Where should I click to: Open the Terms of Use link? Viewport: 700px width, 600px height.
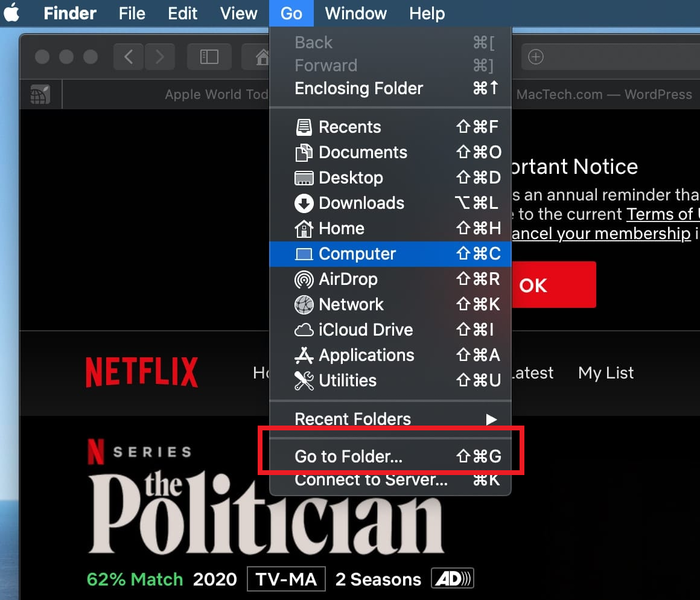(x=662, y=214)
